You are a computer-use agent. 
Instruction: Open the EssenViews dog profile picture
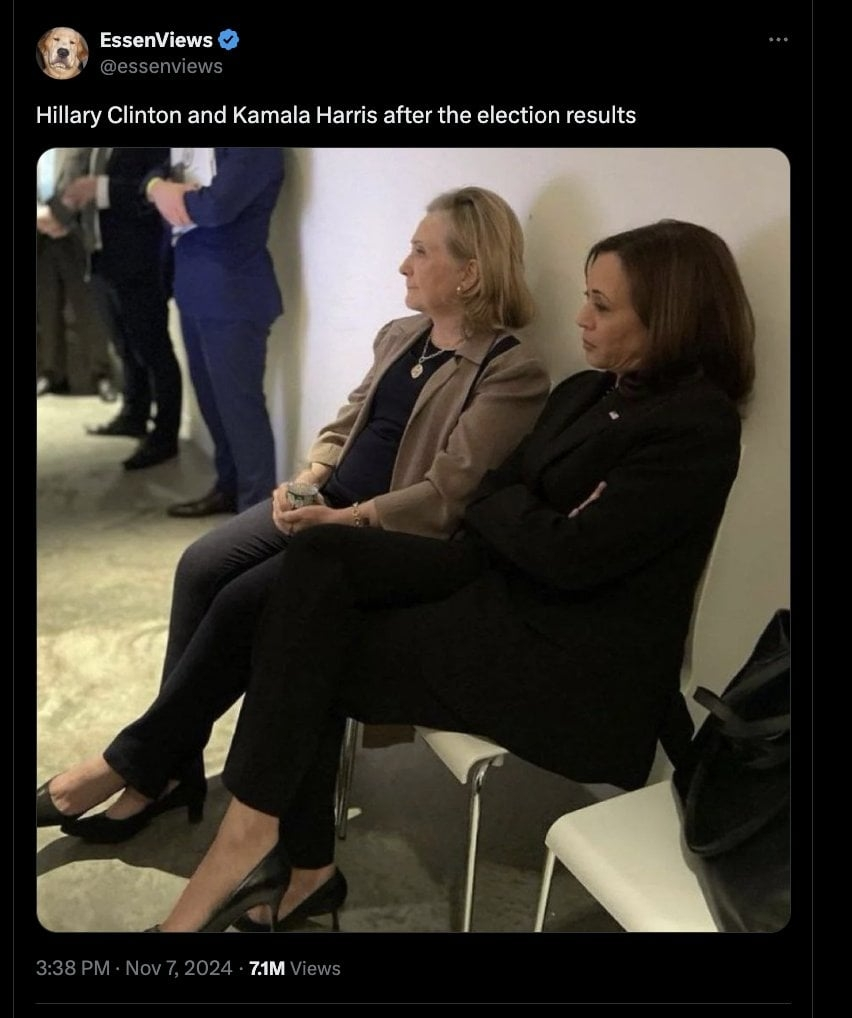[62, 53]
